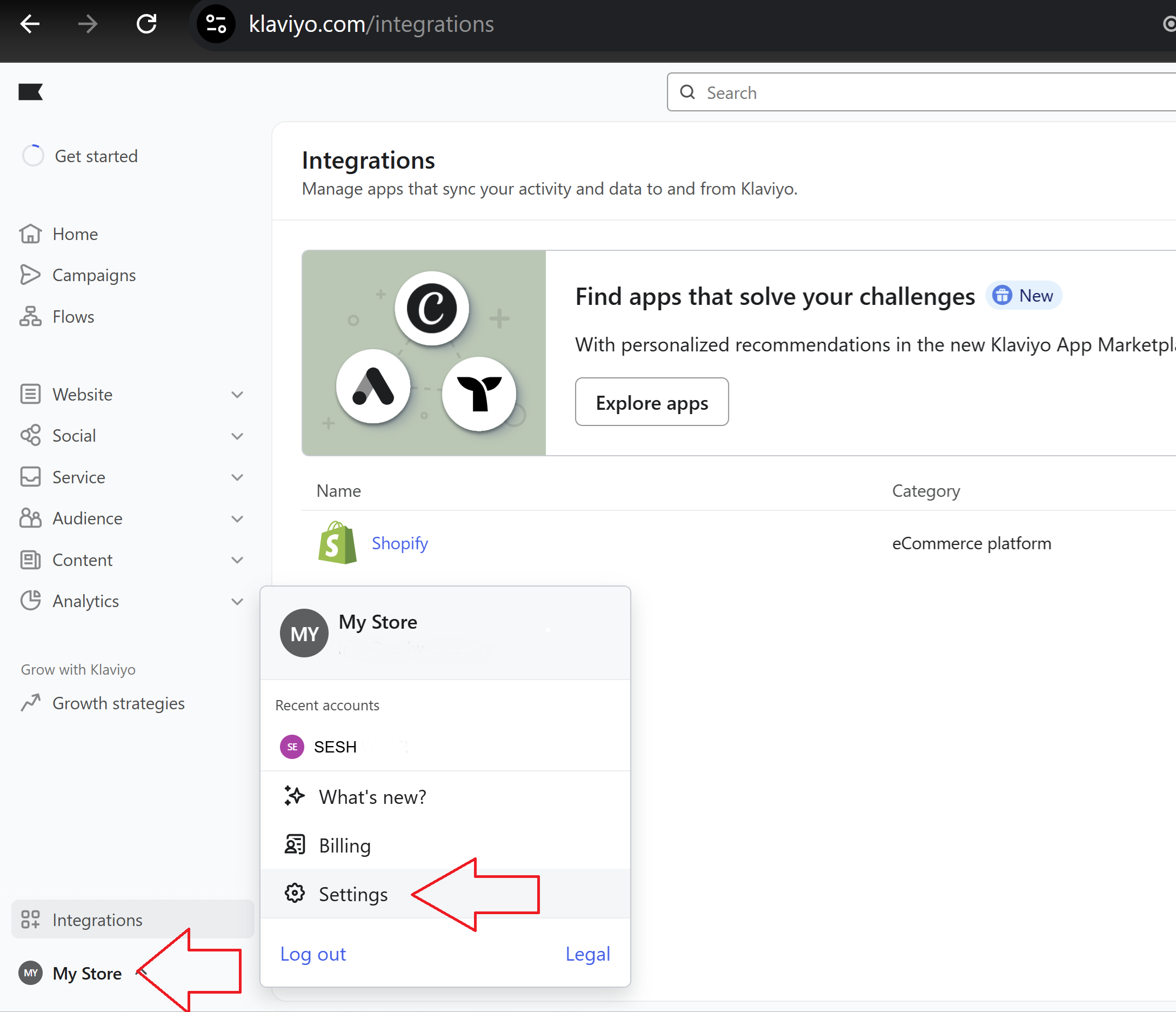Click the Campaigns paper plane icon
This screenshot has width=1176, height=1012.
coord(30,275)
